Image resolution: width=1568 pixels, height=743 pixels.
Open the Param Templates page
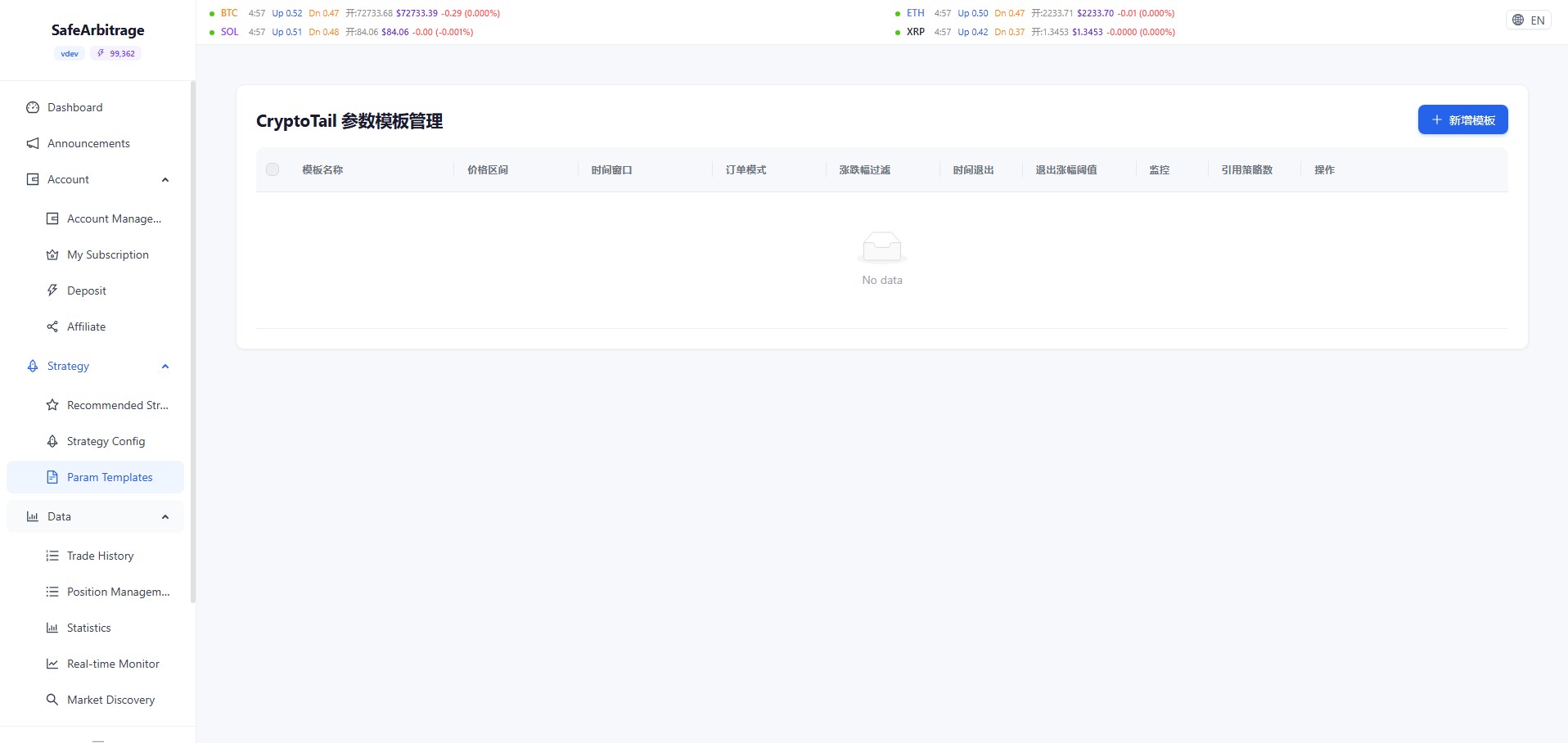pyautogui.click(x=110, y=477)
